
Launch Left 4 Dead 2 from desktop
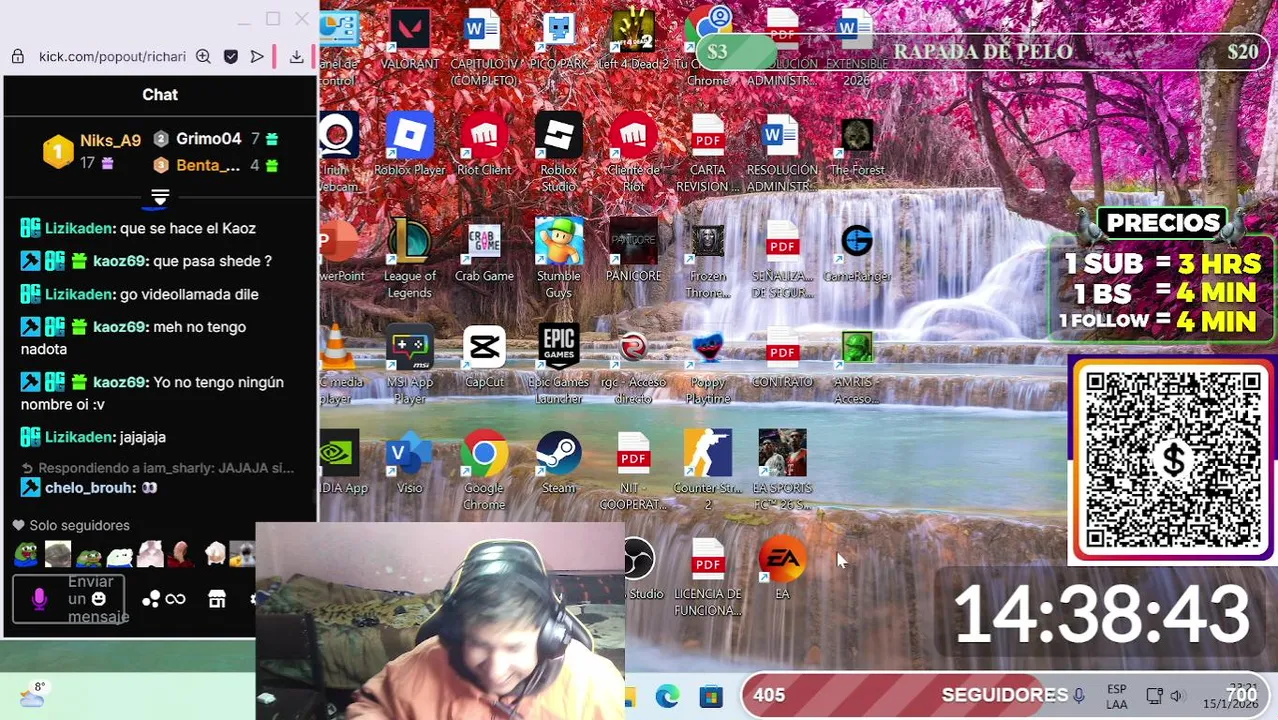633,40
